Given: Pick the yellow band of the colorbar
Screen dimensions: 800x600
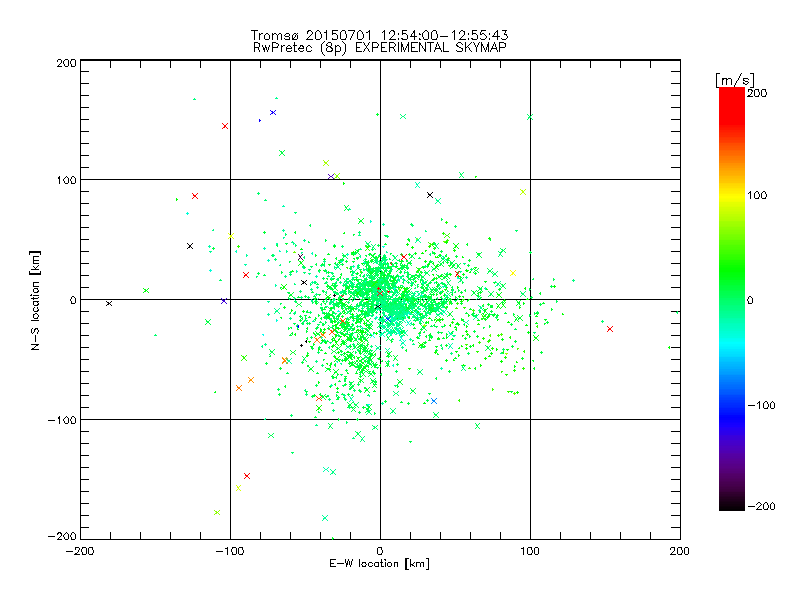Looking at the screenshot, I should coord(732,195).
